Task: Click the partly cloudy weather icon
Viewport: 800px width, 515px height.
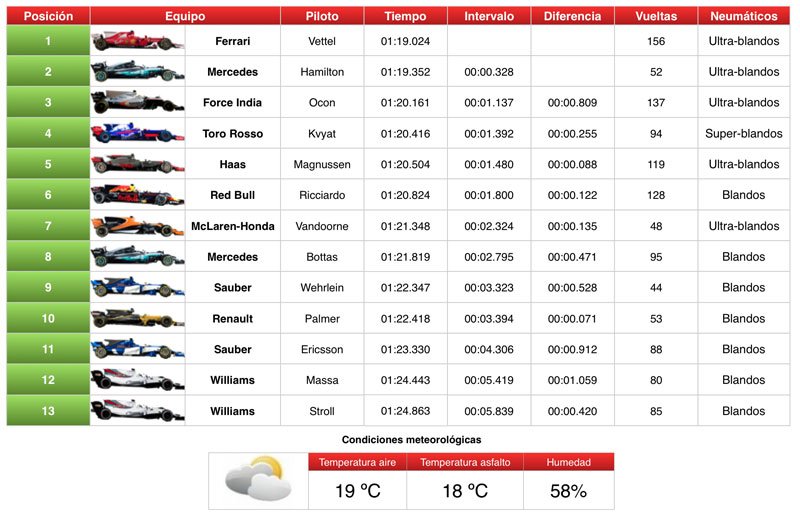Action: [x=258, y=480]
